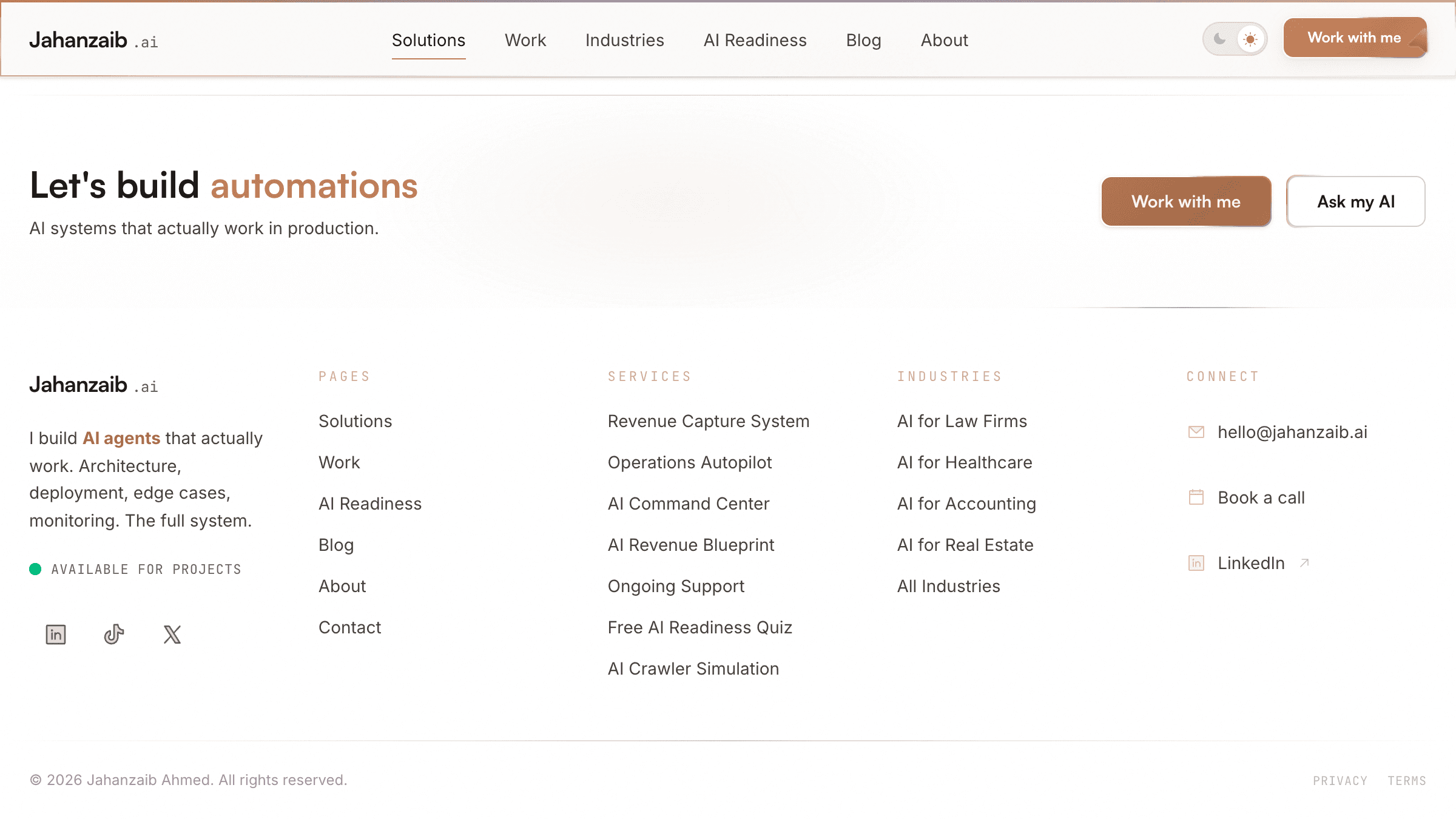Image resolution: width=1456 pixels, height=819 pixels.
Task: Go to AI for Healthcare from Industries
Action: (x=965, y=462)
